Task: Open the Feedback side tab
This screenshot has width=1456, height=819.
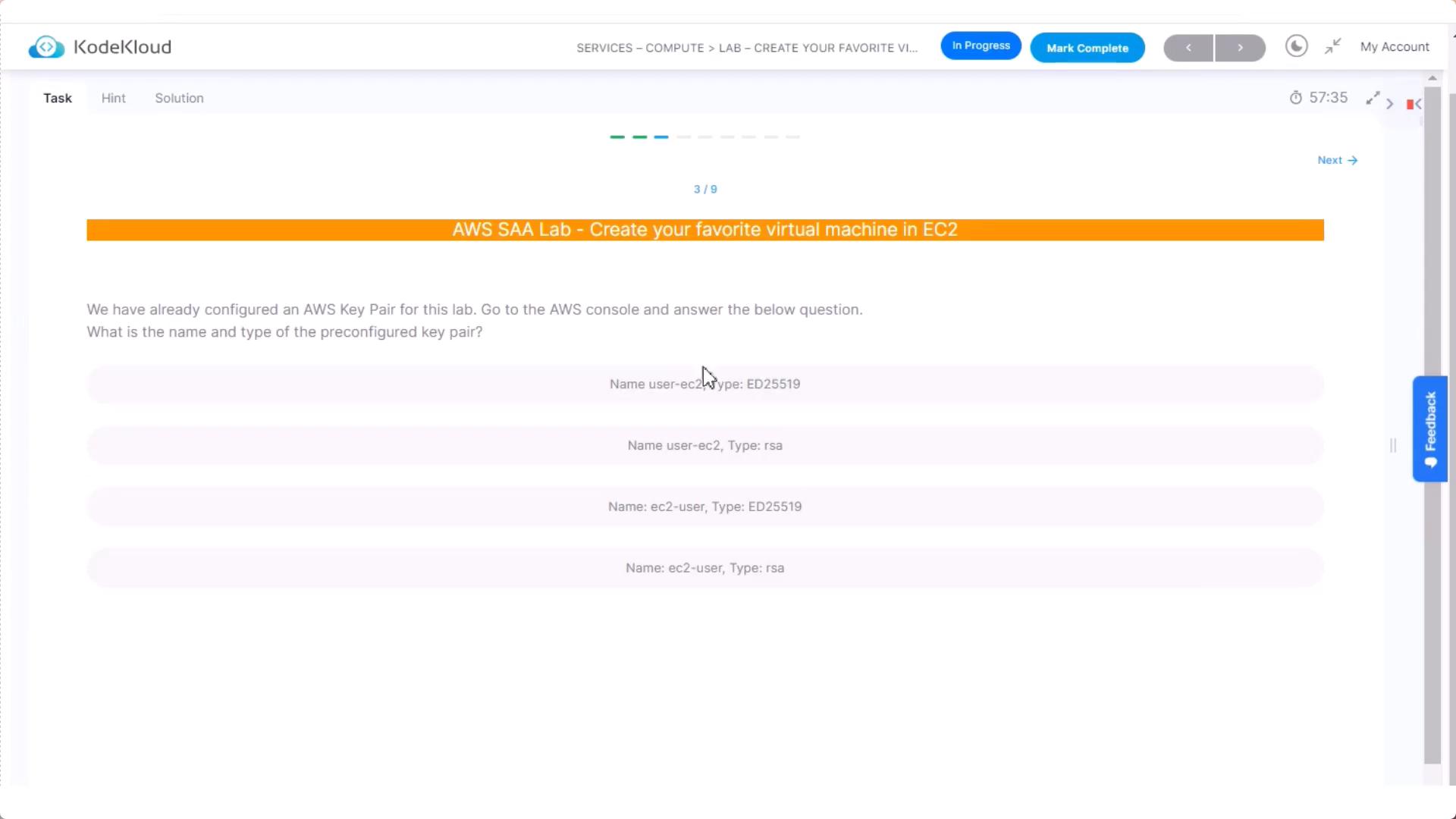Action: point(1430,429)
